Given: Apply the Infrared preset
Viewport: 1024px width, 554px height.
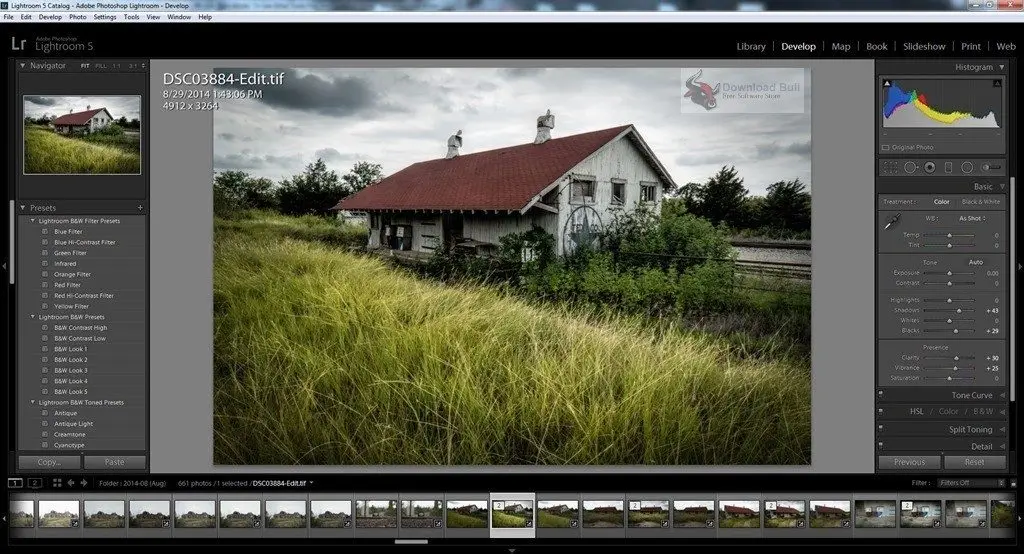Looking at the screenshot, I should pyautogui.click(x=65, y=263).
